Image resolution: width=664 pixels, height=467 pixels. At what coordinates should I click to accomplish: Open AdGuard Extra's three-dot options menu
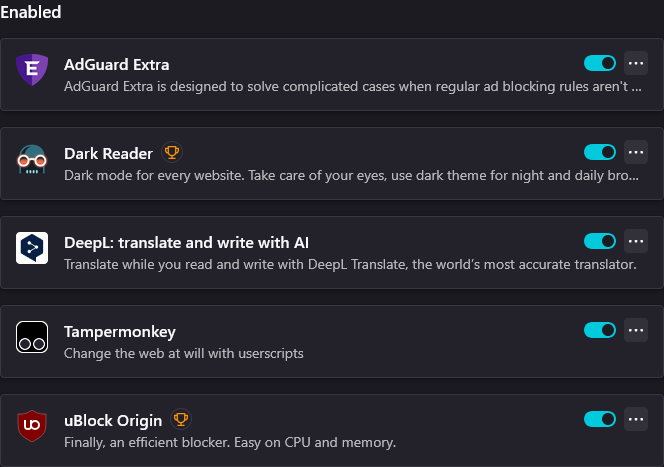(636, 64)
